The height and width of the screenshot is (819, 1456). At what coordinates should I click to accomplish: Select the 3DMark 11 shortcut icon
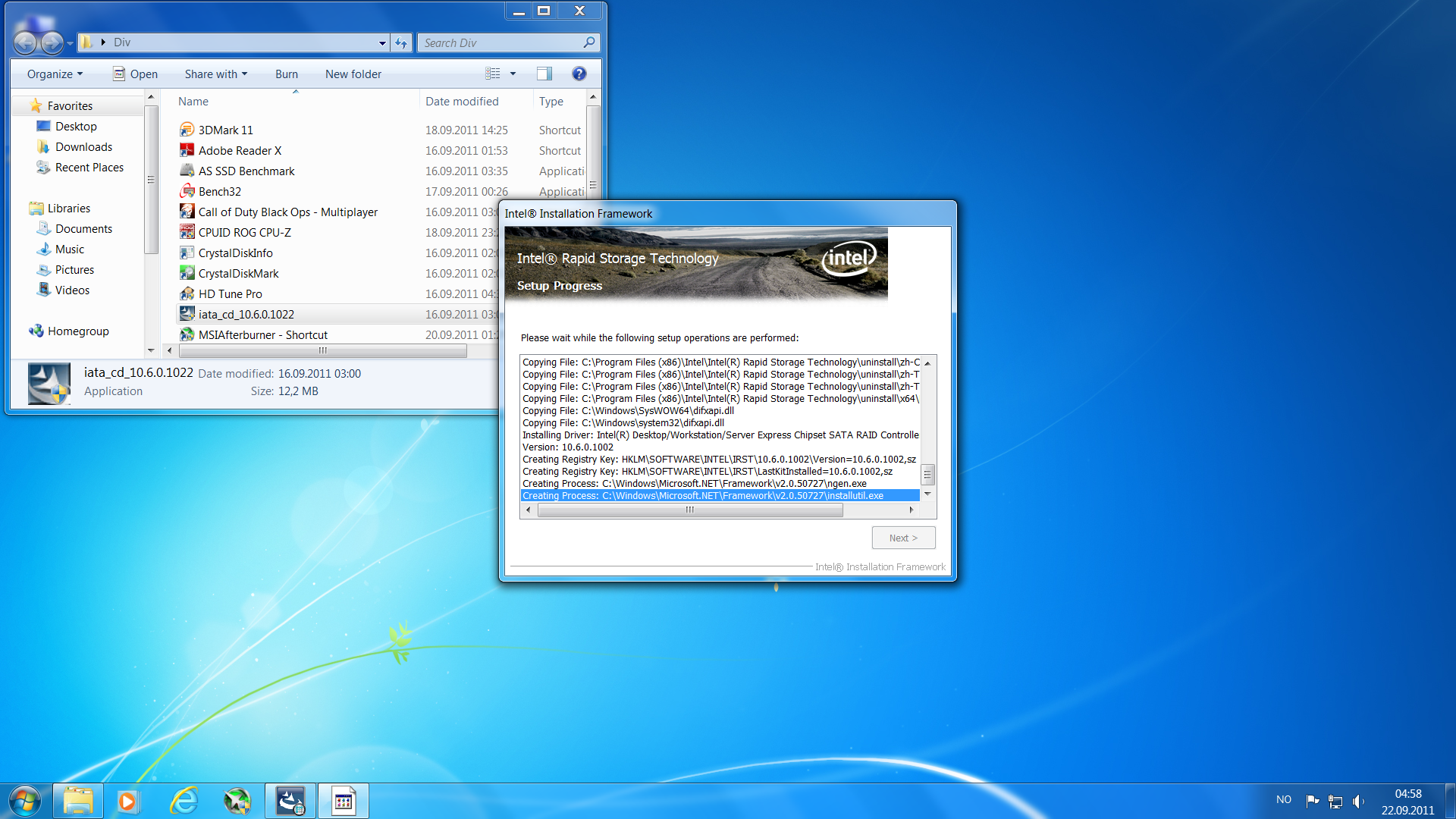point(187,130)
